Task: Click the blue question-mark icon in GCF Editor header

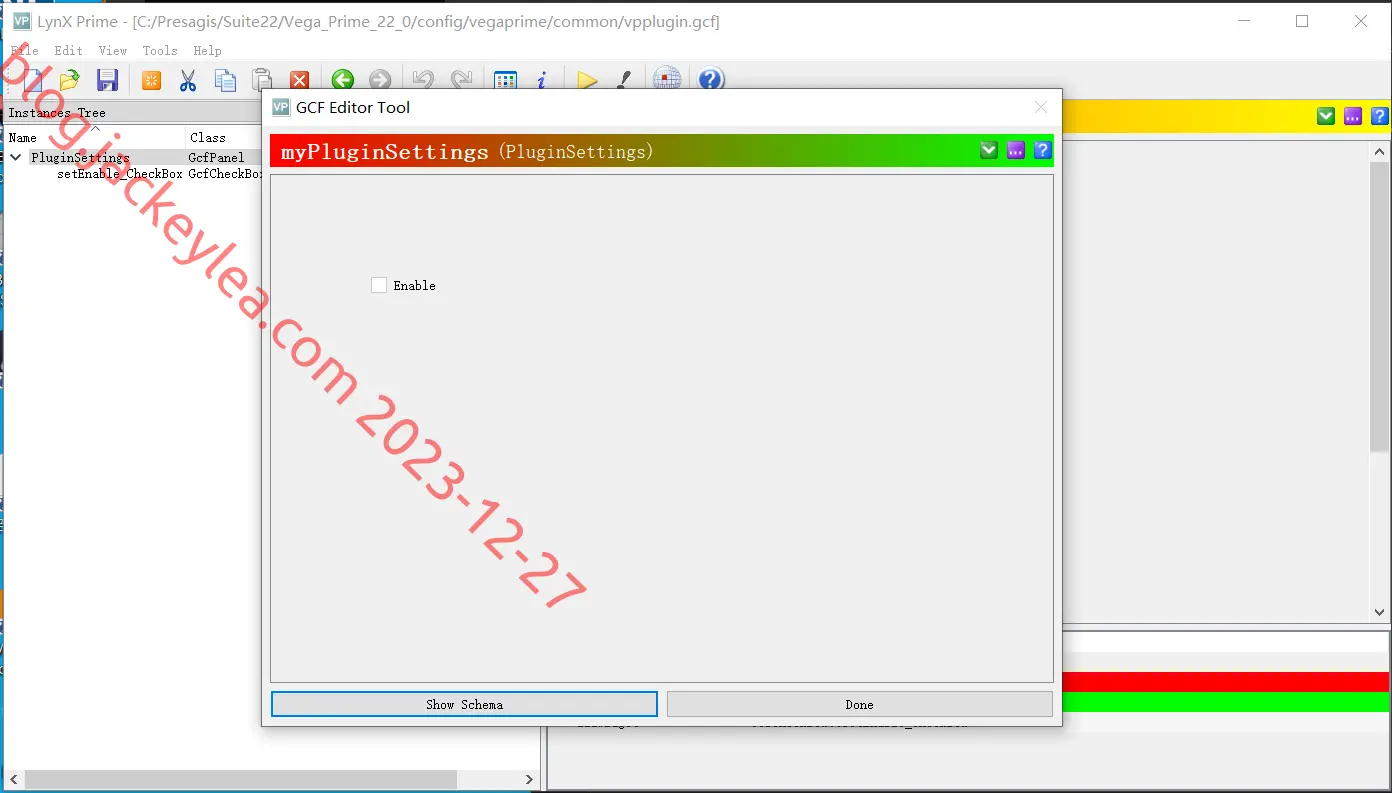Action: coord(1042,150)
